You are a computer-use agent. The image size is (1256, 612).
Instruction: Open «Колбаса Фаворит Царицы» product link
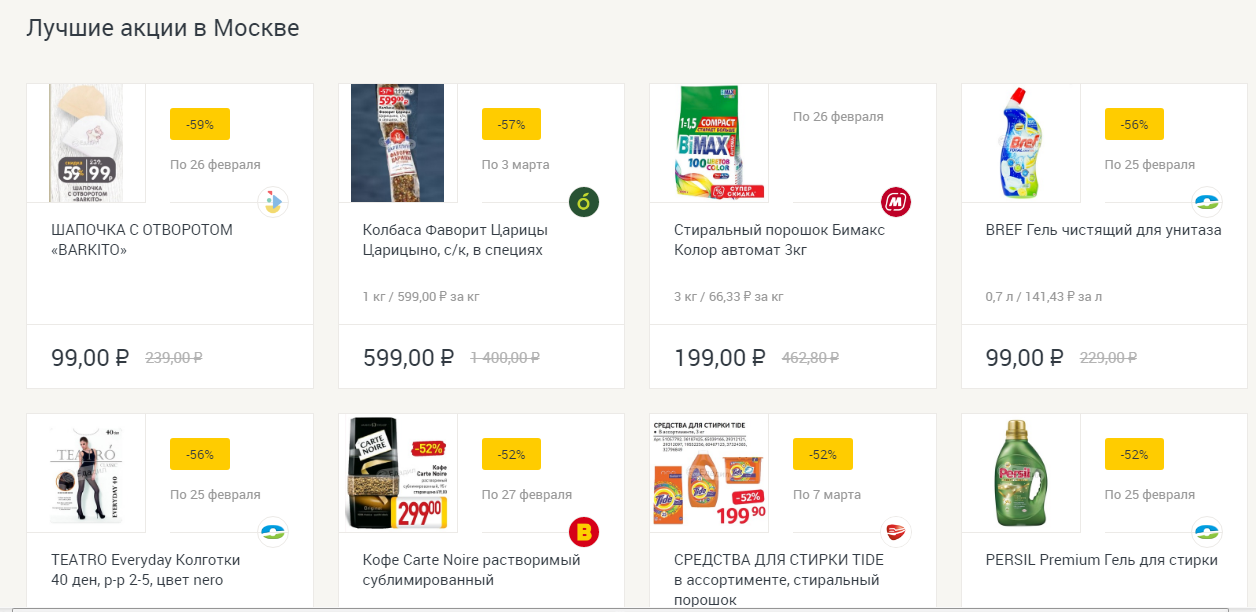click(455, 240)
